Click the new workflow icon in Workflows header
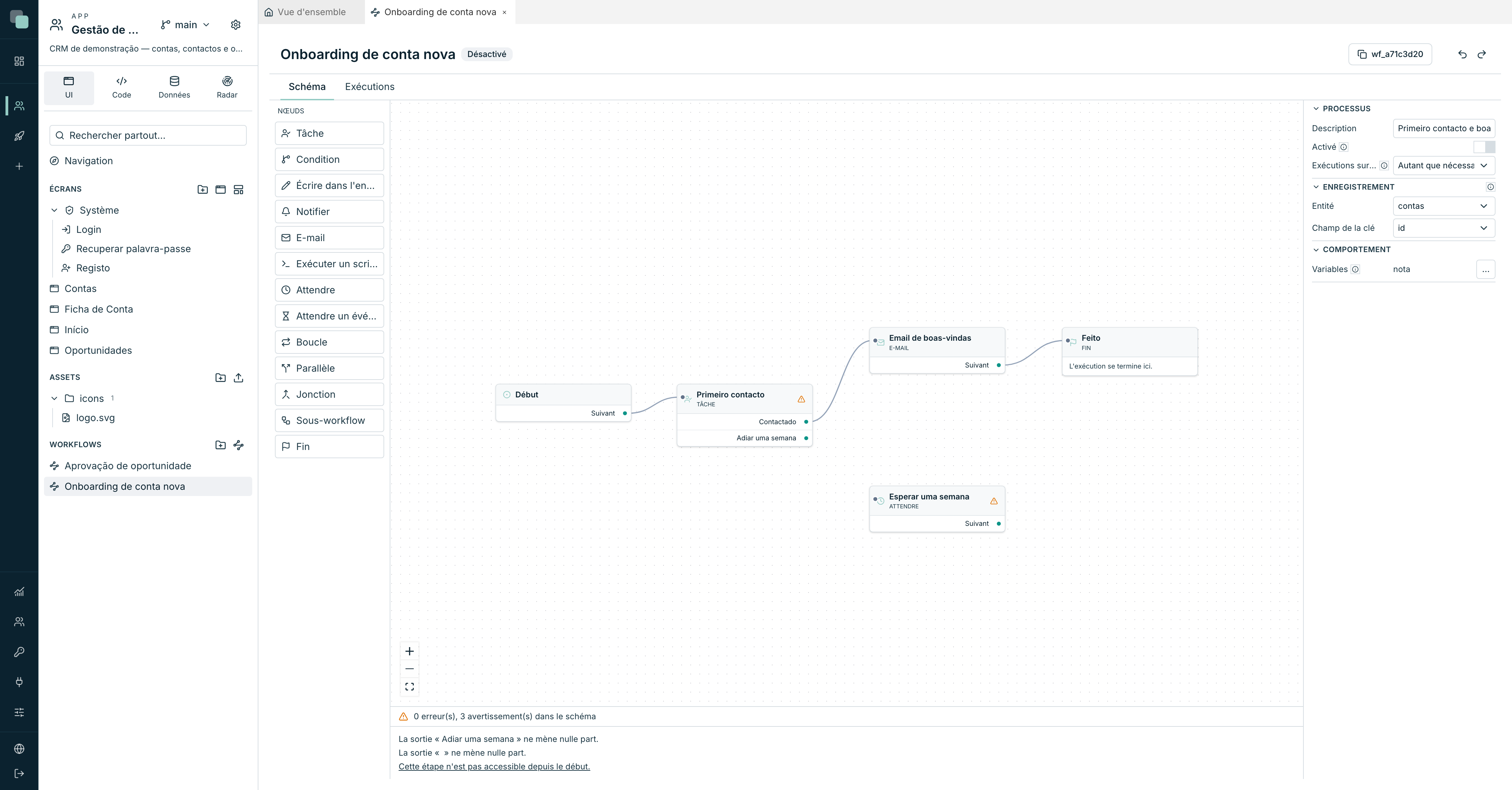The width and height of the screenshot is (1512, 790). tap(238, 445)
